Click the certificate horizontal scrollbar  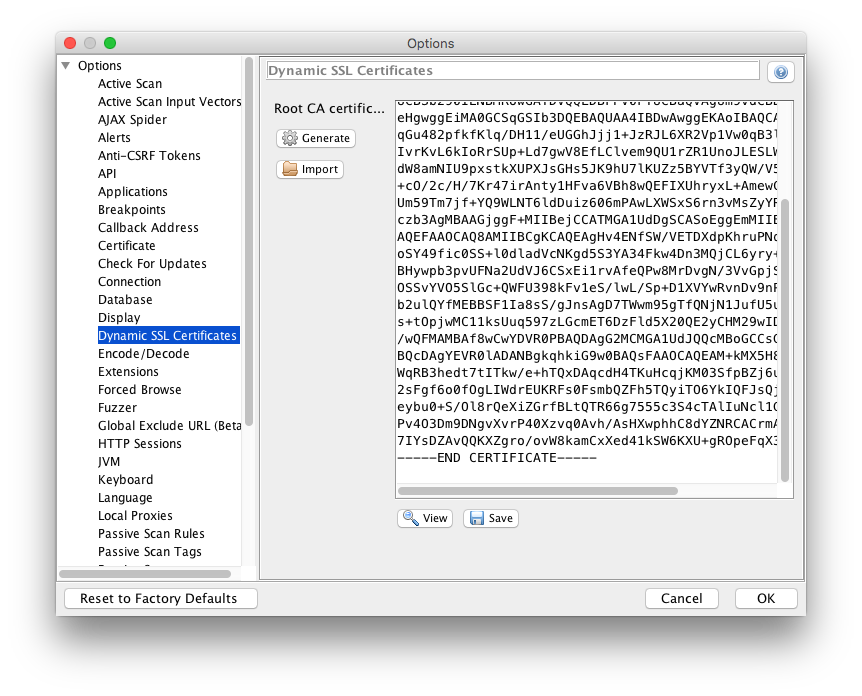538,491
